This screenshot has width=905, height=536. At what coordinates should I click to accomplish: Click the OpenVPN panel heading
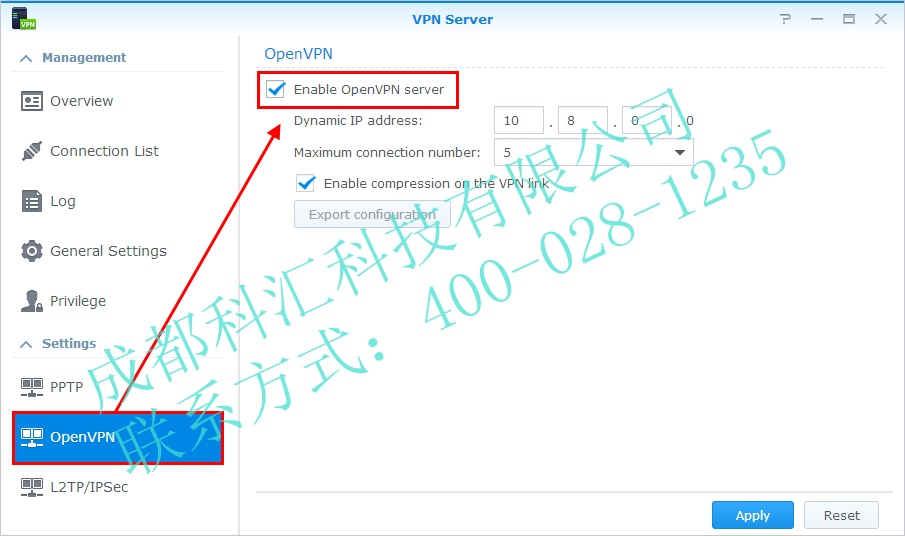(298, 54)
